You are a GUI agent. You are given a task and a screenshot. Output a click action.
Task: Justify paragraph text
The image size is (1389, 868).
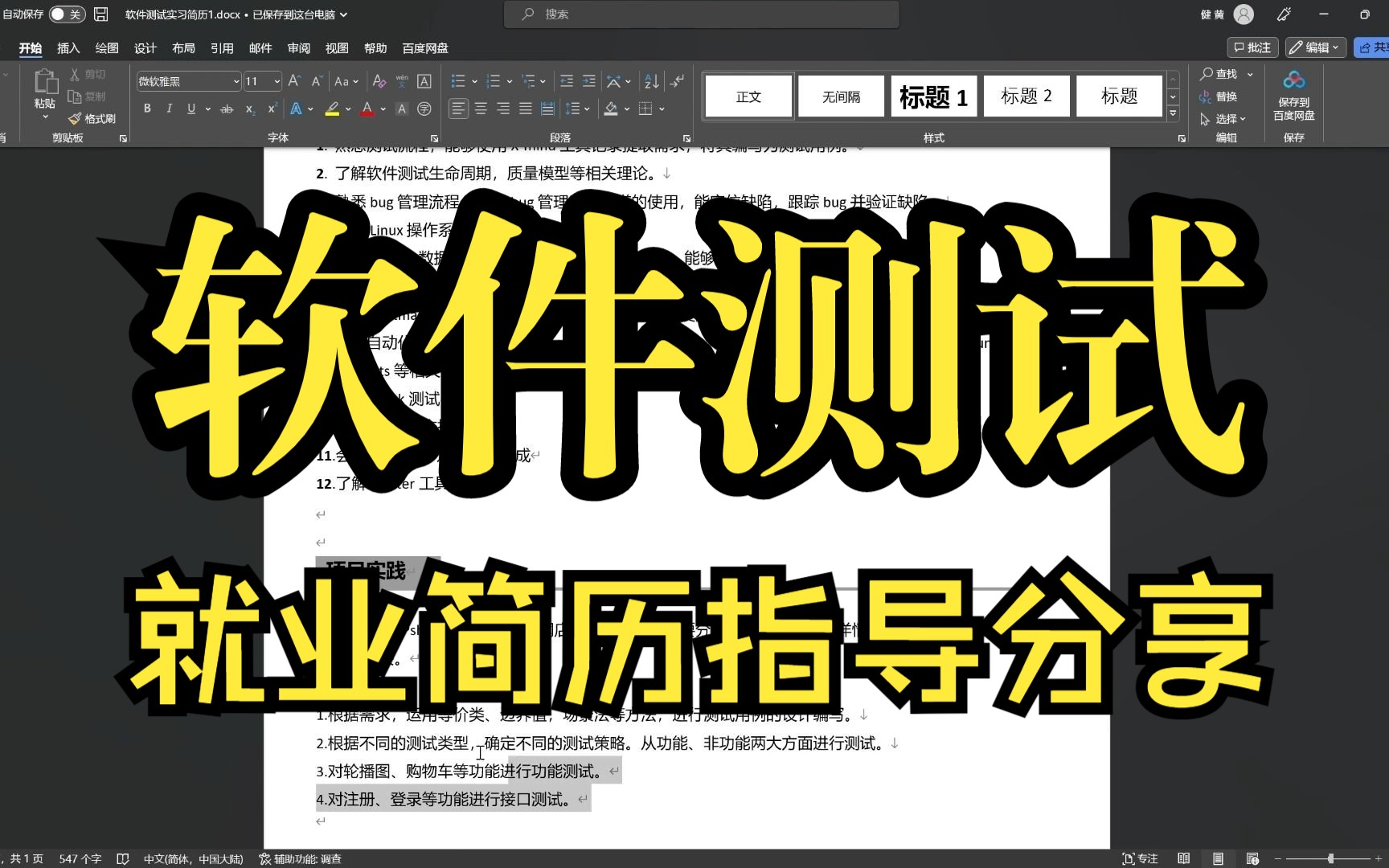tap(526, 108)
